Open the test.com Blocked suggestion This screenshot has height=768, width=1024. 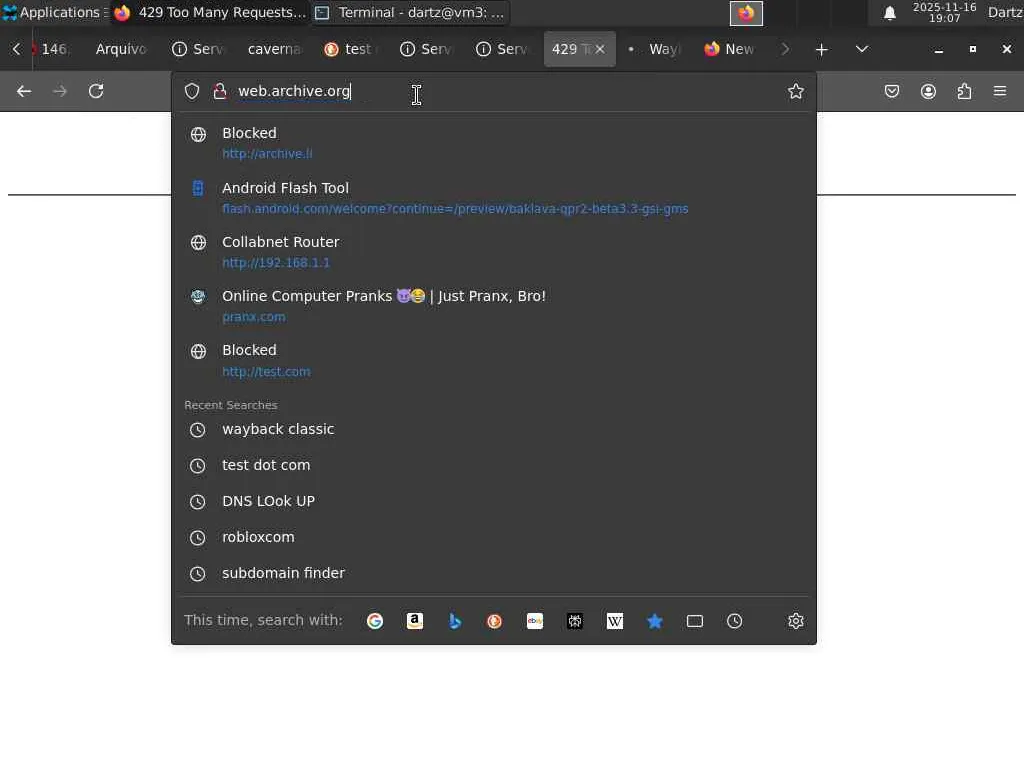coord(494,360)
